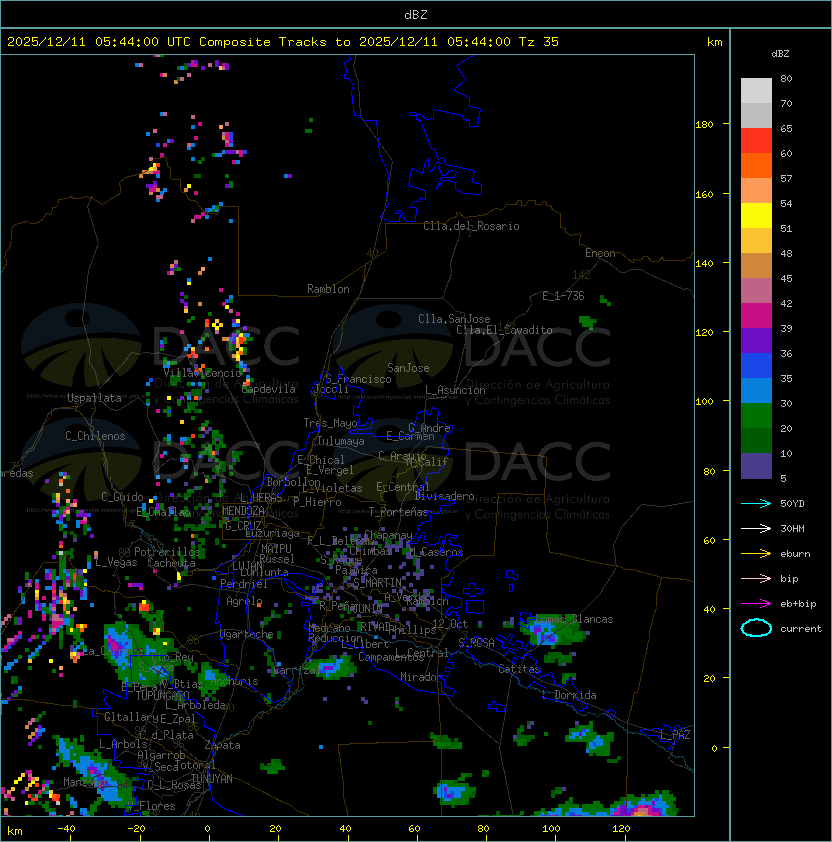The width and height of the screenshot is (832, 842).
Task: Click the Agrelo label
Action: (244, 601)
